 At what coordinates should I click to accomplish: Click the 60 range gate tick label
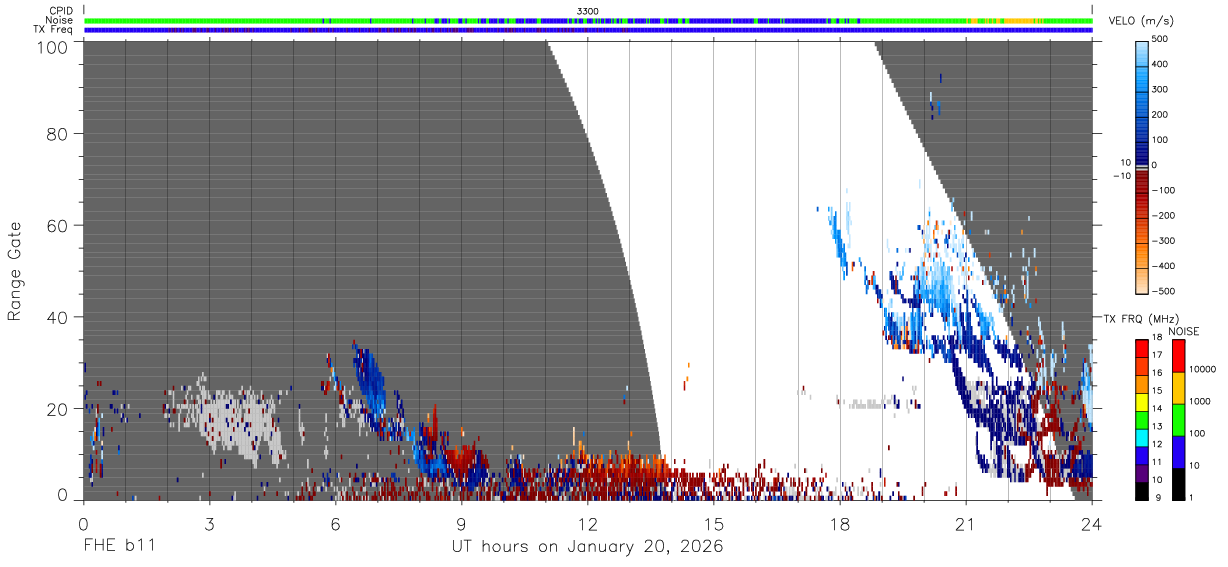point(57,226)
